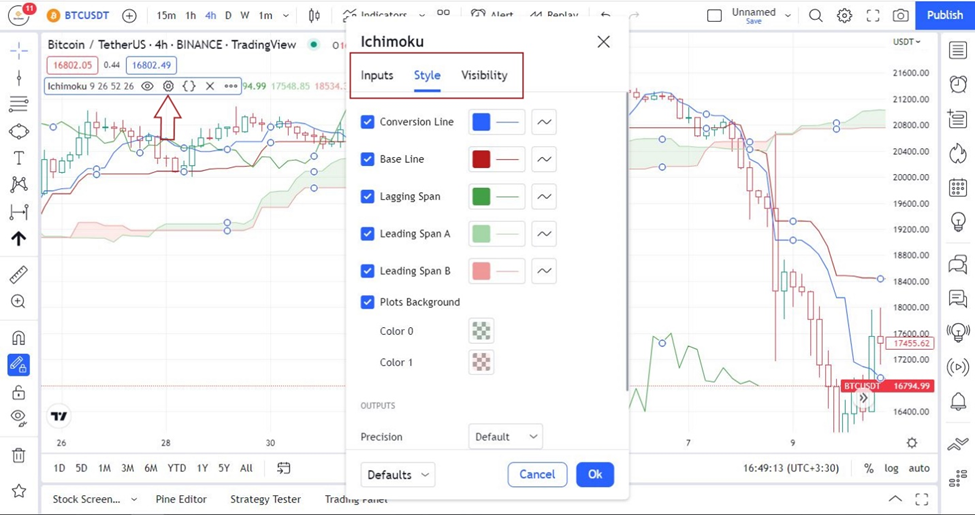Select the 4h timeframe
975x515 pixels.
(x=211, y=16)
